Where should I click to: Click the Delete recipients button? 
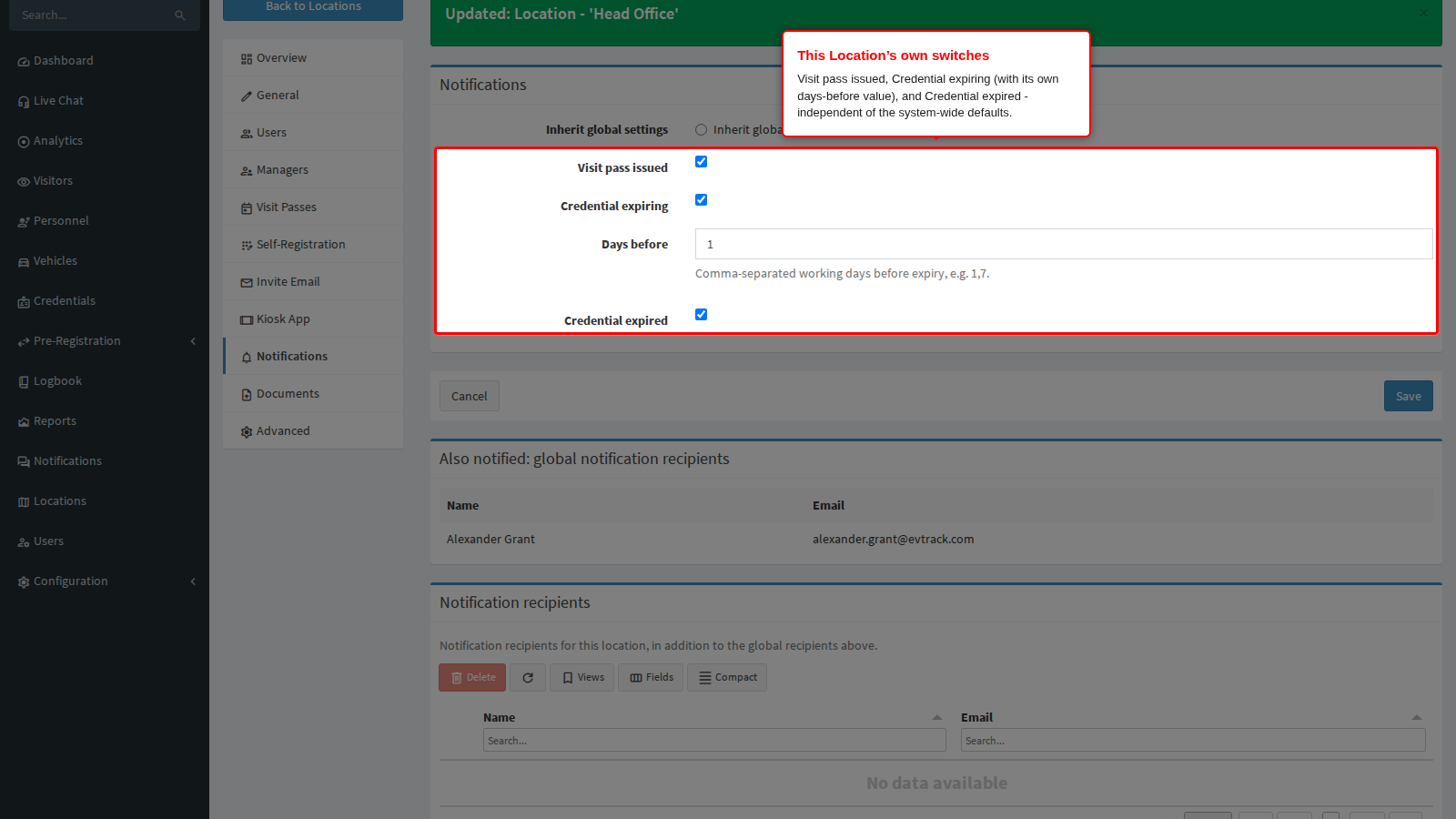(472, 678)
